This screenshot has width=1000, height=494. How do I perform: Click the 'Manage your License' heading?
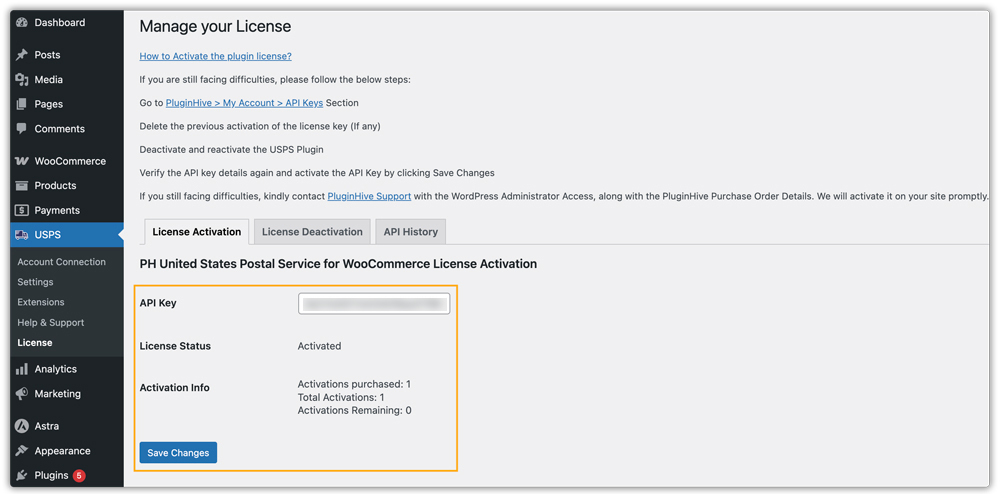pyautogui.click(x=216, y=27)
